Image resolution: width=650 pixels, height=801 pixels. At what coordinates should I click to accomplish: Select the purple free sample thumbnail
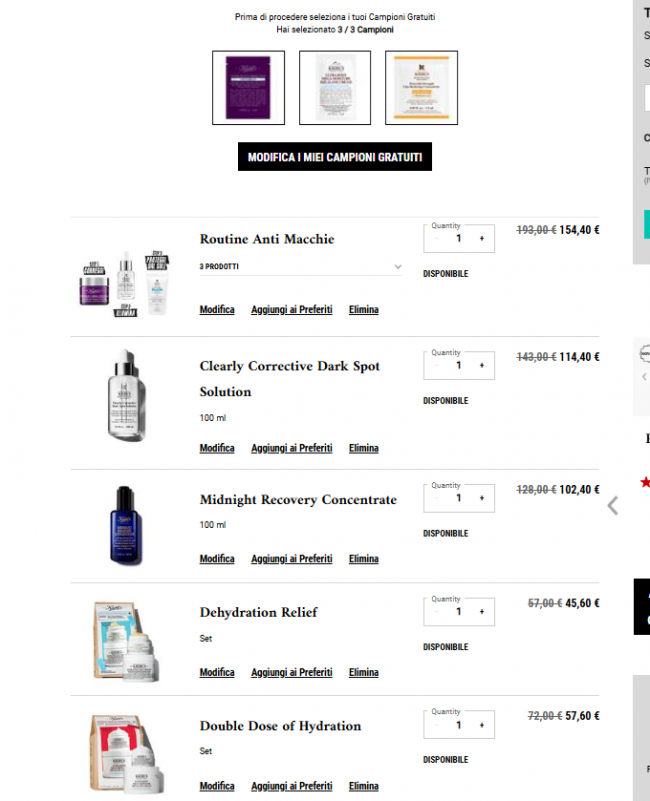248,87
